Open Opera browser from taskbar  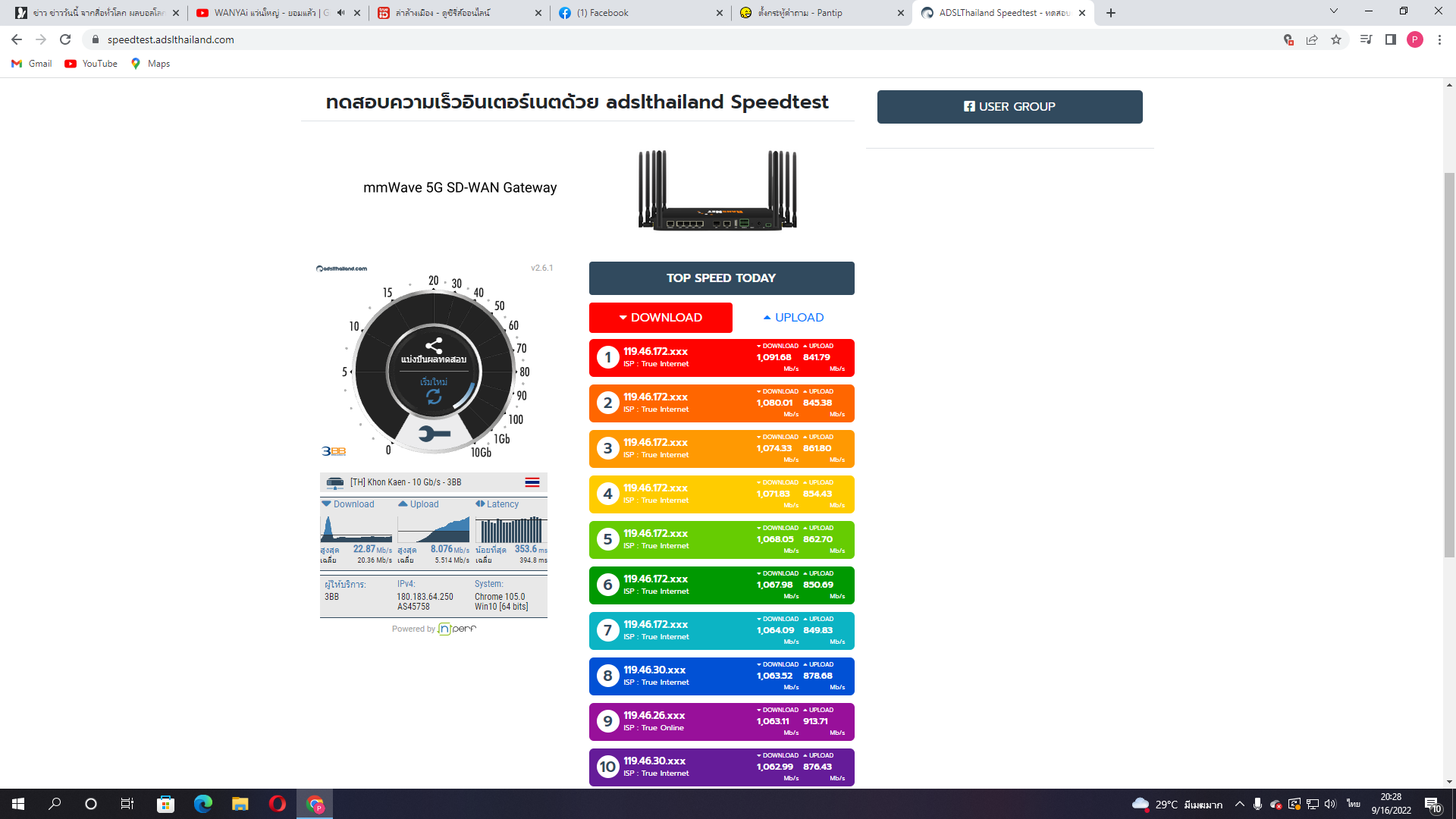277,804
